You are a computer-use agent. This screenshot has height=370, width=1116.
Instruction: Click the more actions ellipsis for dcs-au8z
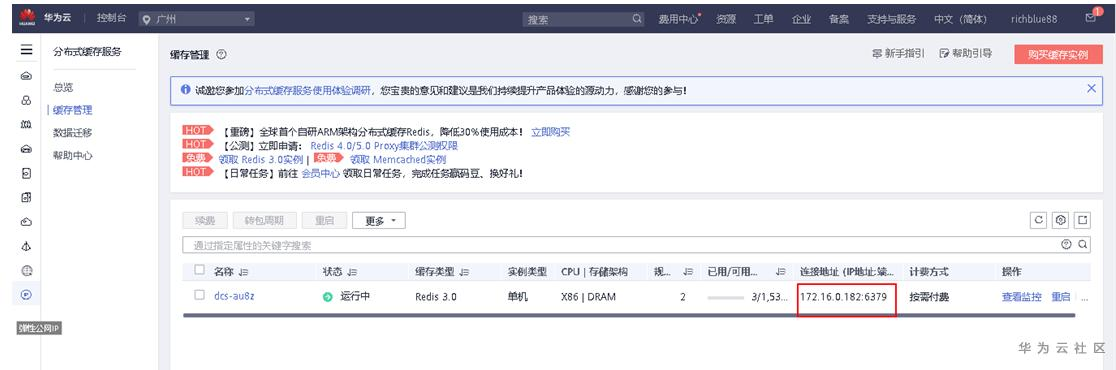pyautogui.click(x=1084, y=297)
